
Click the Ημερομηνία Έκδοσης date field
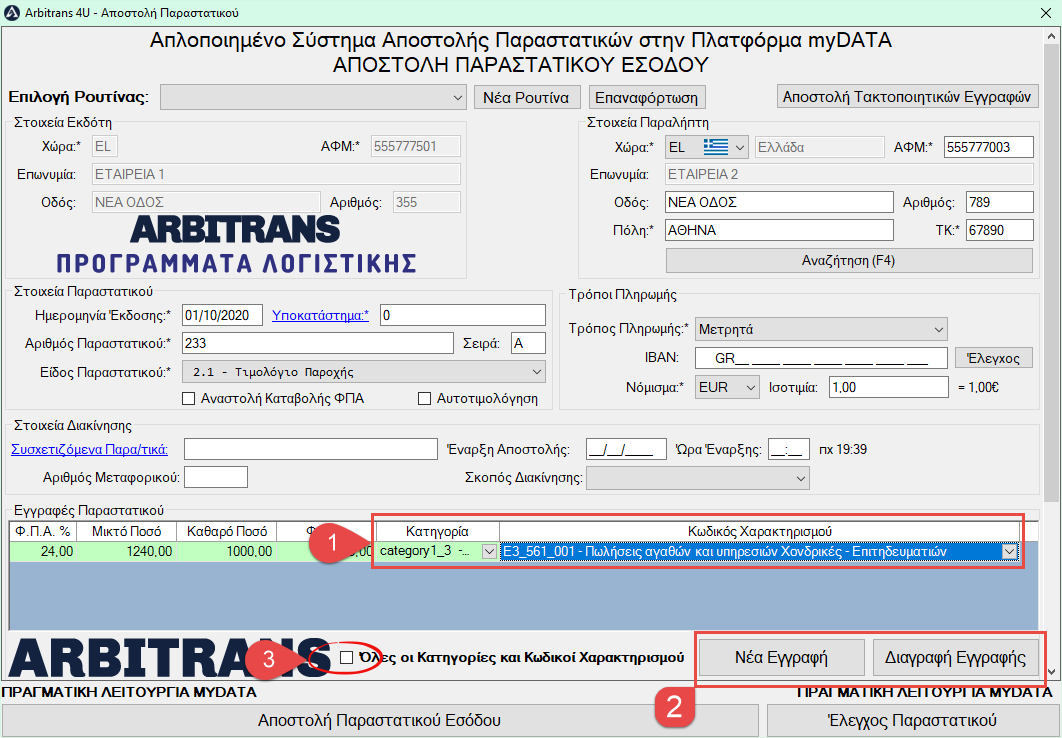pos(222,316)
